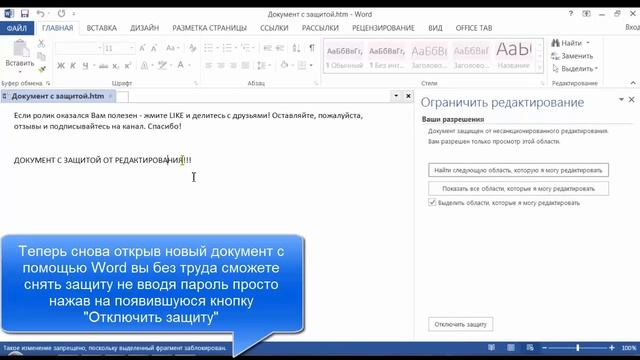Apply the Название style

pyautogui.click(x=514, y=56)
